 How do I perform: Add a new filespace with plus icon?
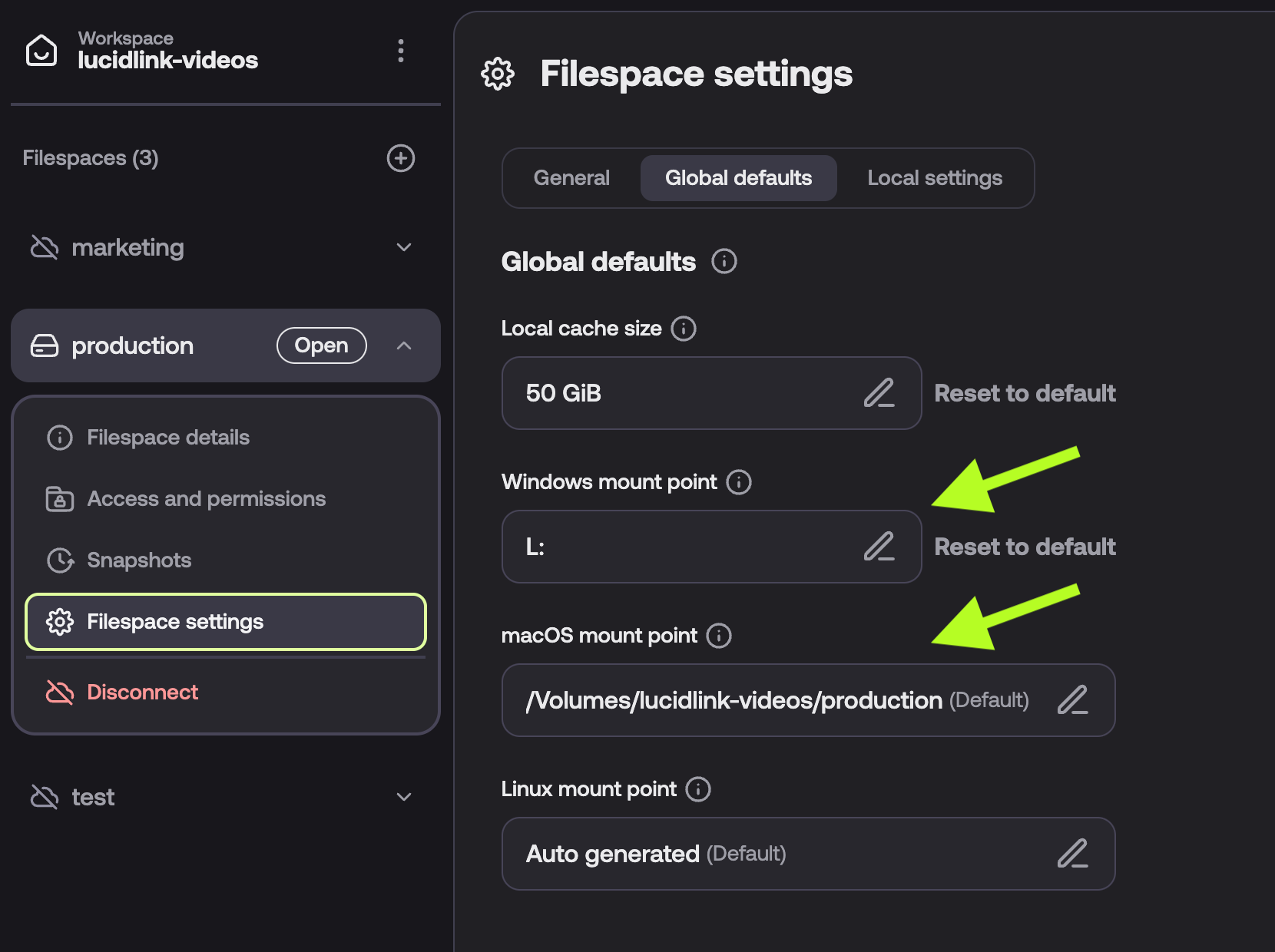pos(400,158)
